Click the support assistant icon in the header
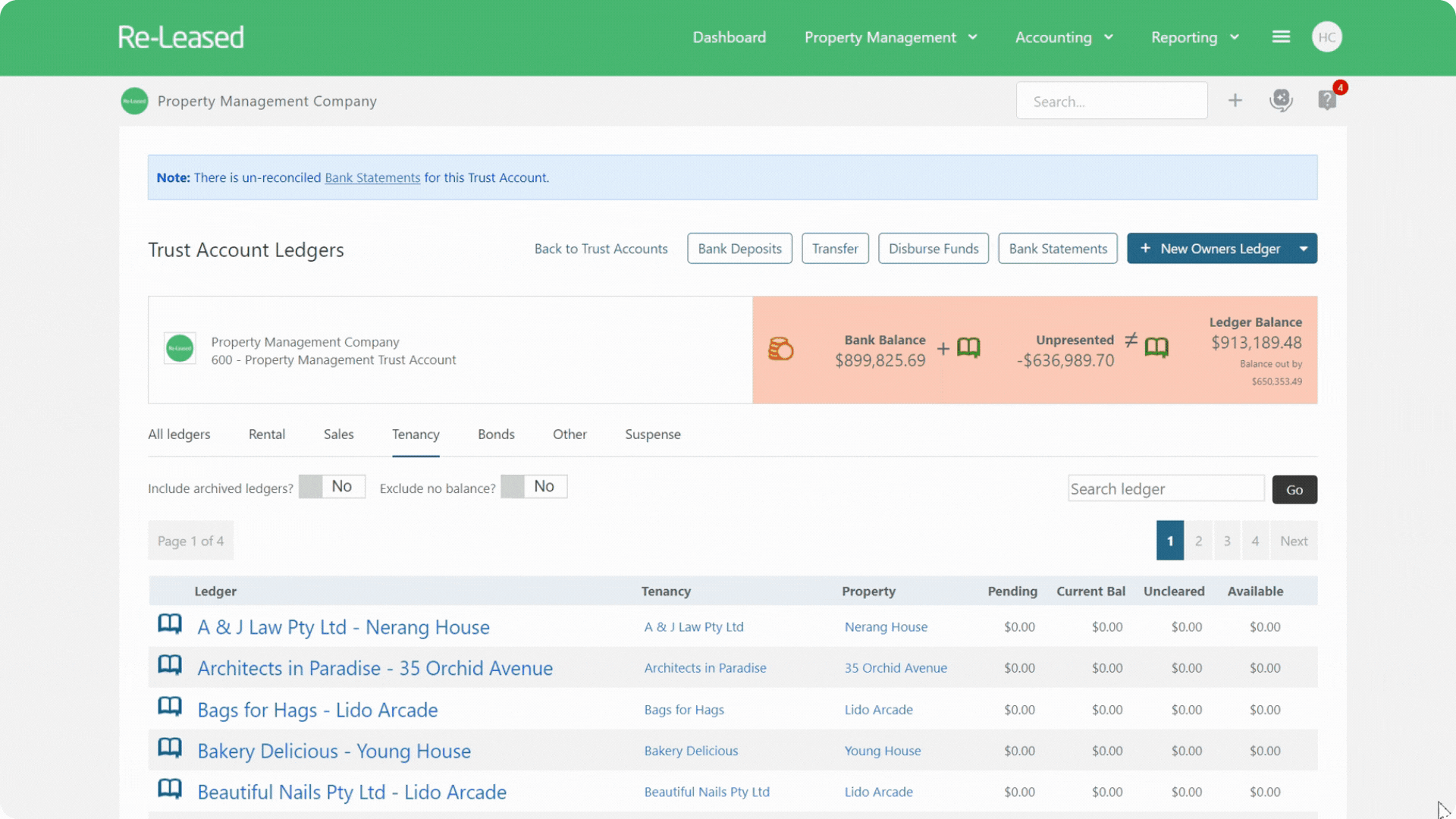This screenshot has width=1456, height=819. [x=1282, y=100]
